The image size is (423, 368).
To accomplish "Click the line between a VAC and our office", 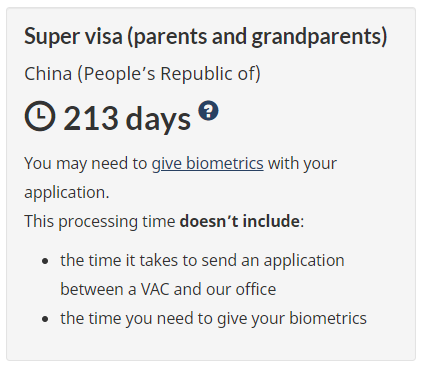I will click(168, 289).
